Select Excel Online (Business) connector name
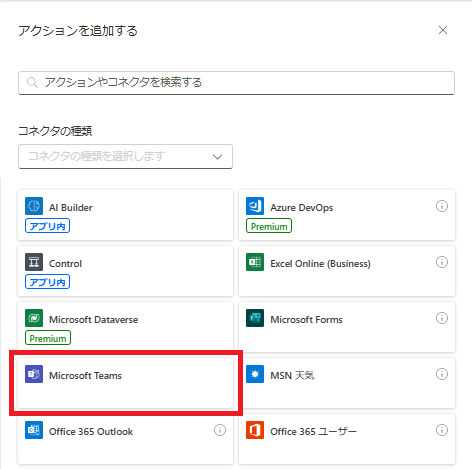 (320, 264)
